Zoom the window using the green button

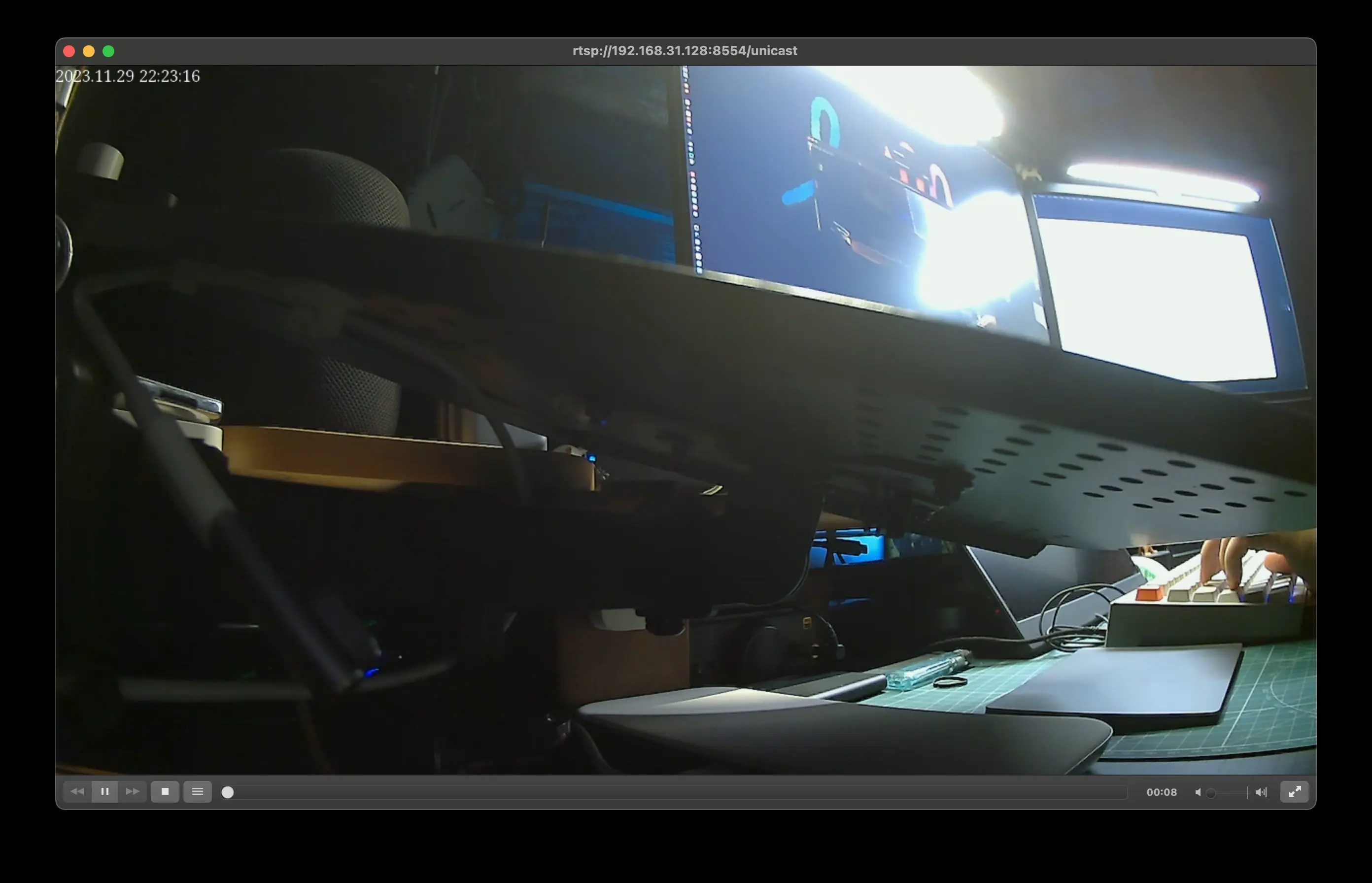(108, 52)
